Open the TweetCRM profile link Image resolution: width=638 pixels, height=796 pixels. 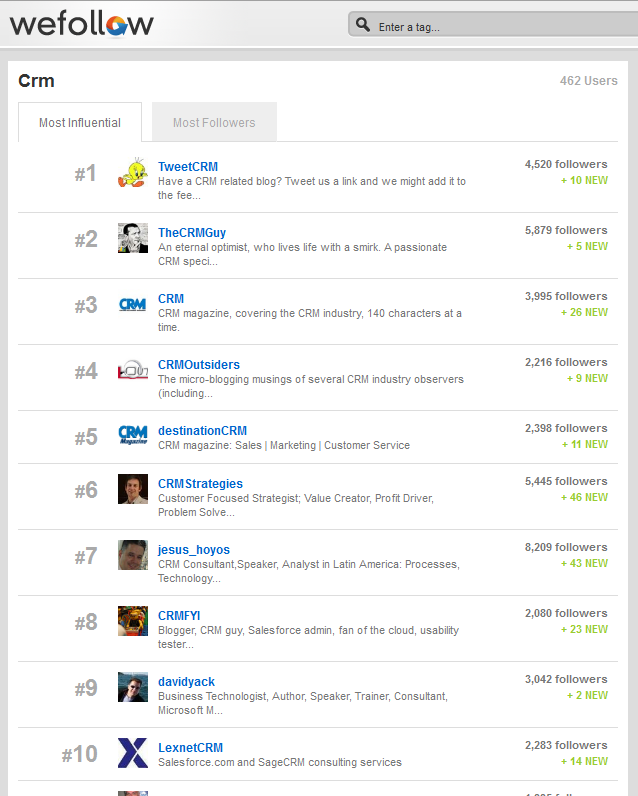[x=188, y=167]
